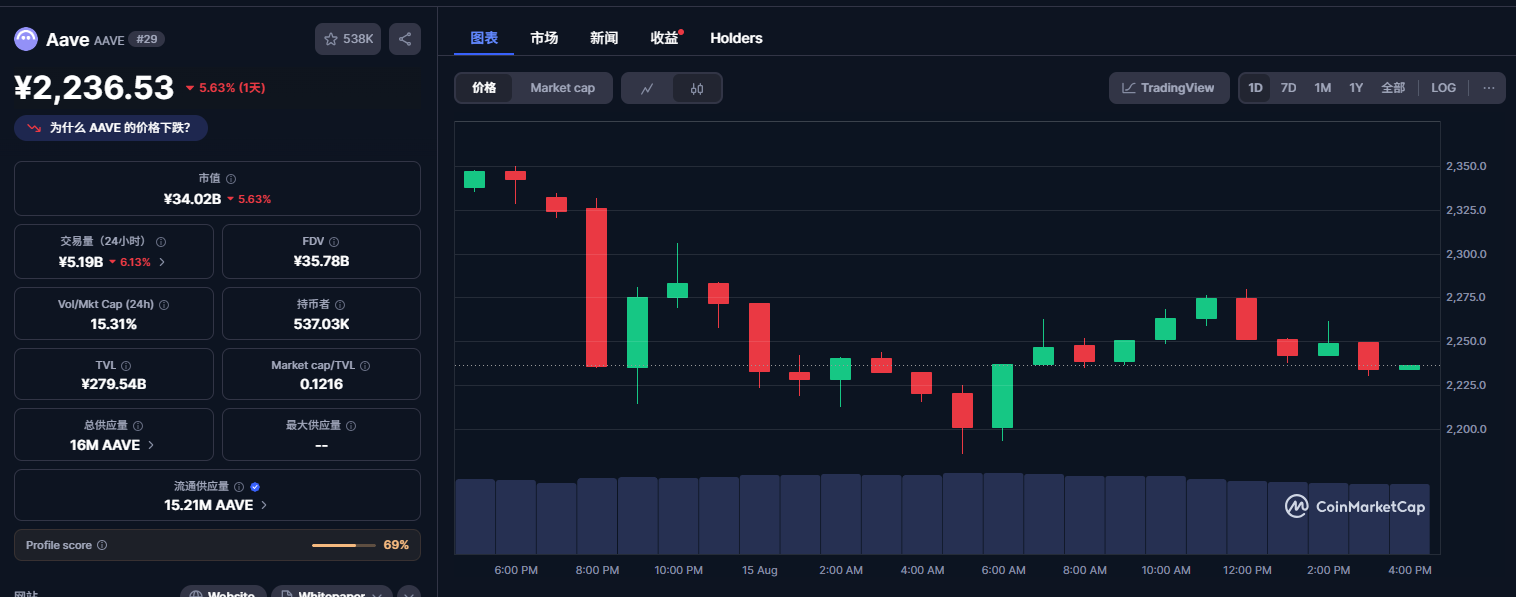Click info icon next to 最大供应量
The width and height of the screenshot is (1516, 597).
[x=350, y=426]
